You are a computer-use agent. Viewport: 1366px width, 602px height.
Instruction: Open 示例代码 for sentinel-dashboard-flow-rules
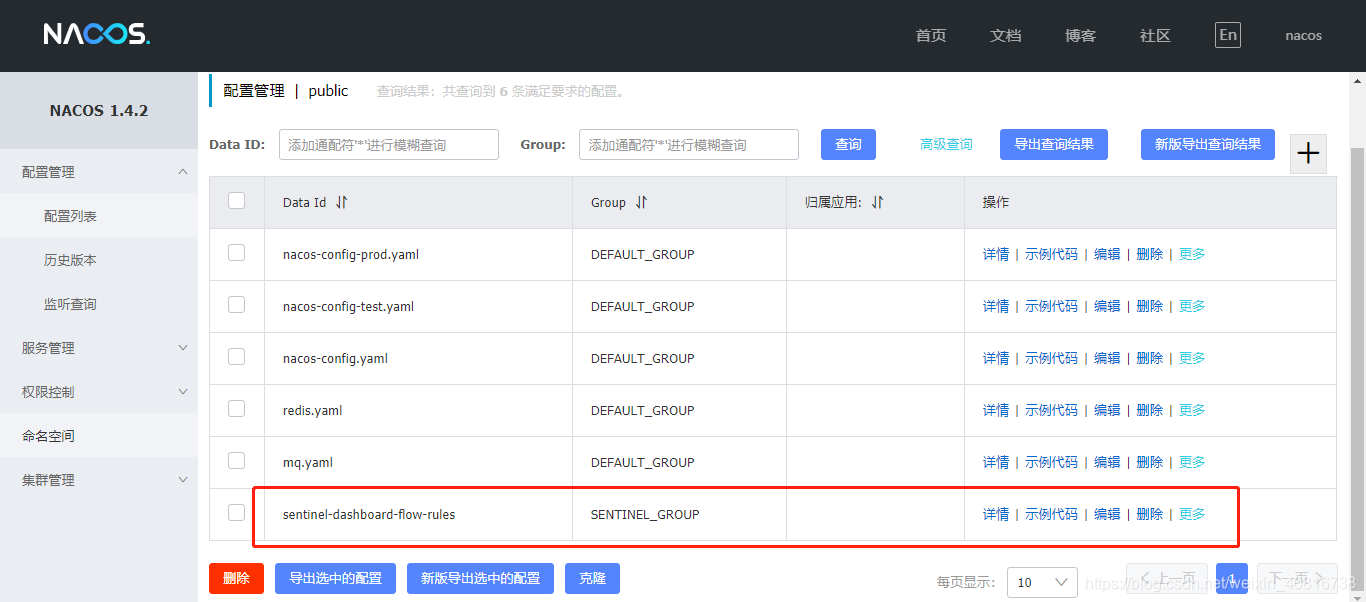(1051, 514)
